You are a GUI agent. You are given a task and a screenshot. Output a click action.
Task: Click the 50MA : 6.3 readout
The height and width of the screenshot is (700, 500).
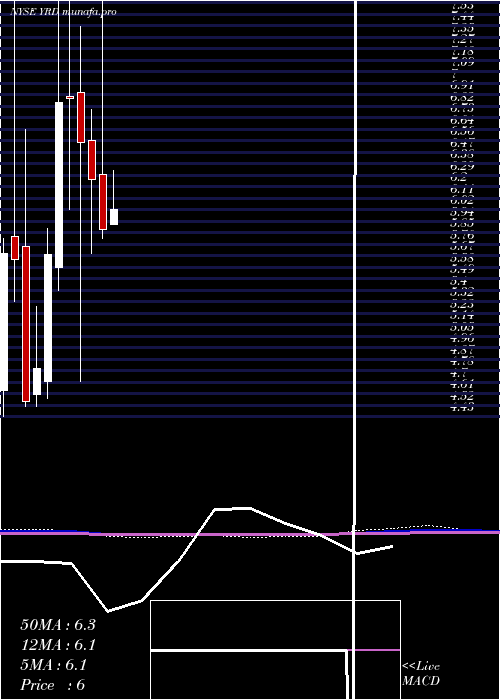click(58, 625)
